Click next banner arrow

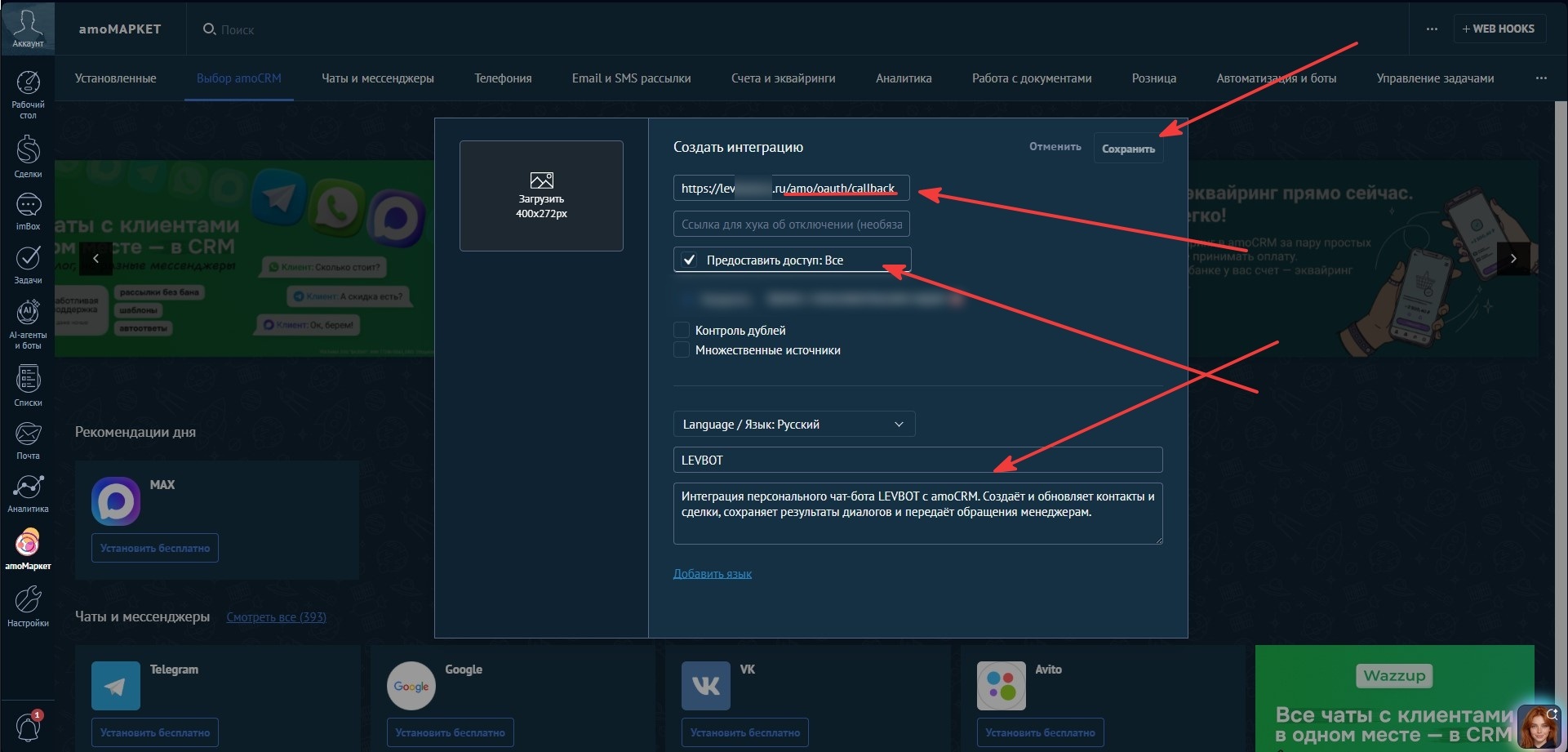(x=1513, y=258)
